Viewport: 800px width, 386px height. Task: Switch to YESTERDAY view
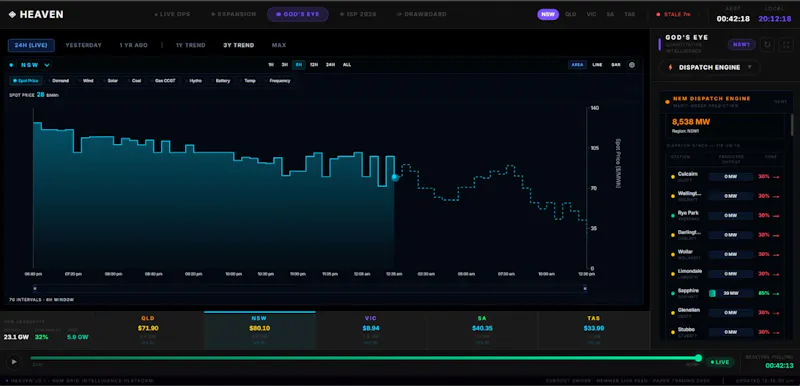84,45
